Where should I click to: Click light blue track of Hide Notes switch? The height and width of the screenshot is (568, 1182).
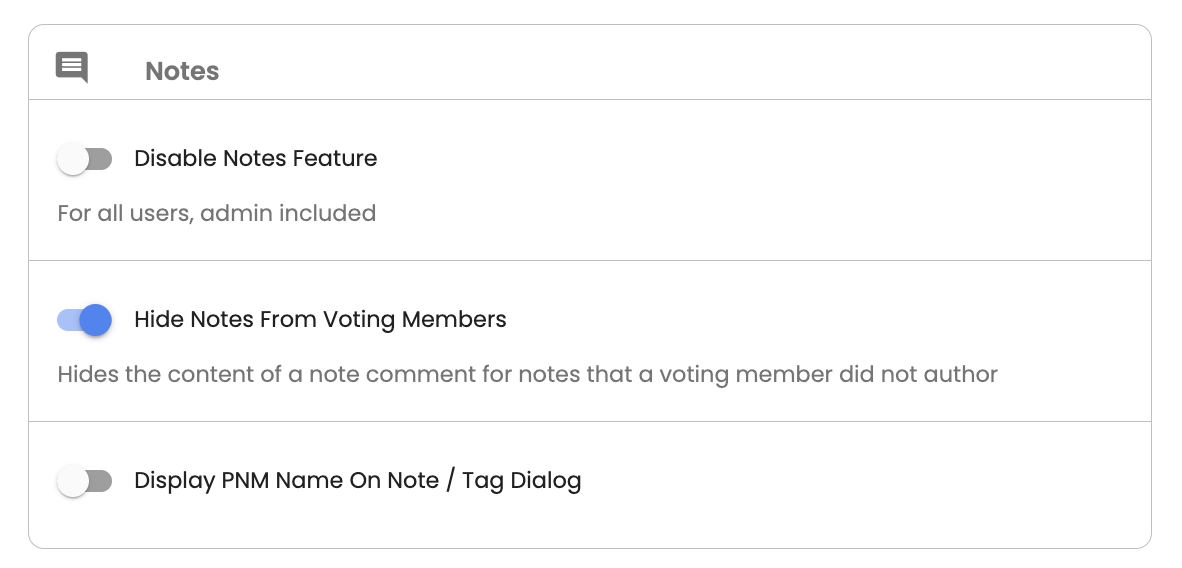pyautogui.click(x=68, y=320)
